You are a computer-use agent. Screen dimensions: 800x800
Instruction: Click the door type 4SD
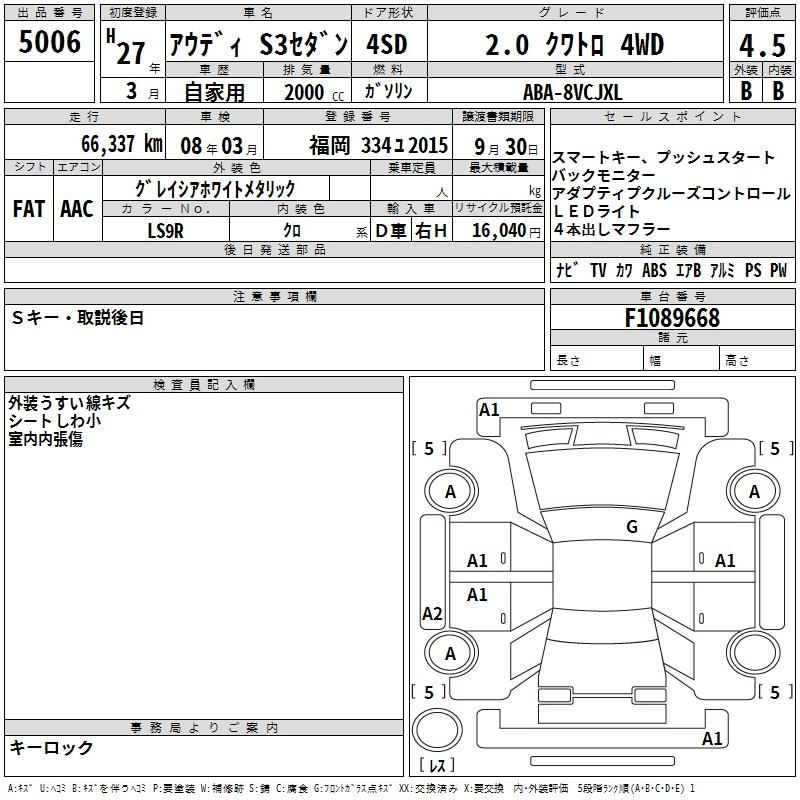tap(387, 45)
